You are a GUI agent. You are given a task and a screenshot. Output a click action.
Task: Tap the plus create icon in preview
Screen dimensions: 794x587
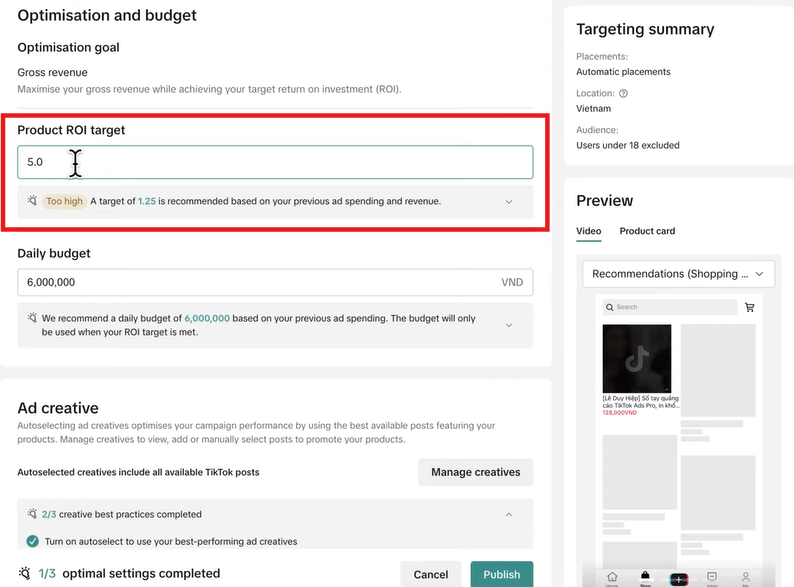click(679, 579)
